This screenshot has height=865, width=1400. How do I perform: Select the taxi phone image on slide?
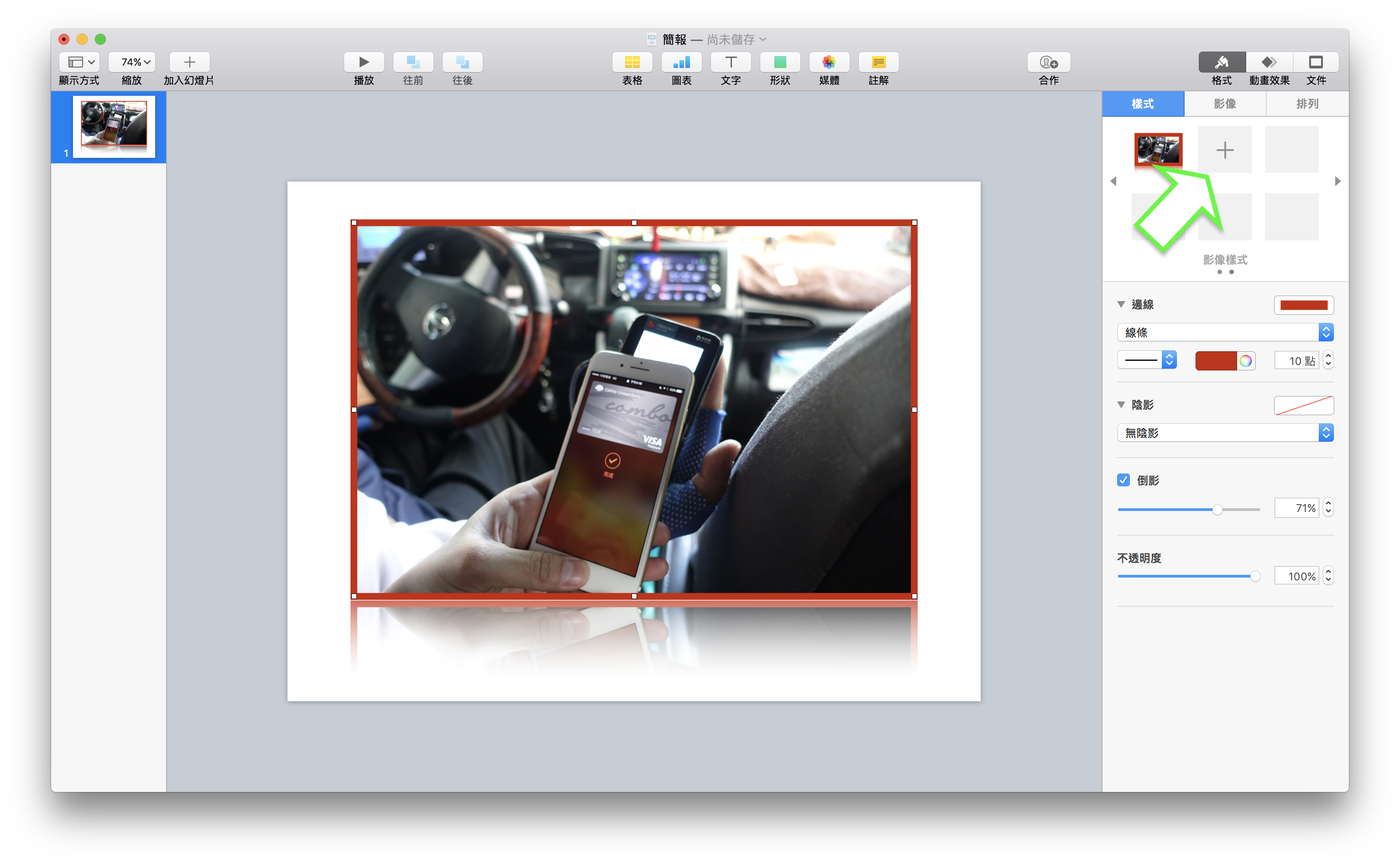pos(634,409)
